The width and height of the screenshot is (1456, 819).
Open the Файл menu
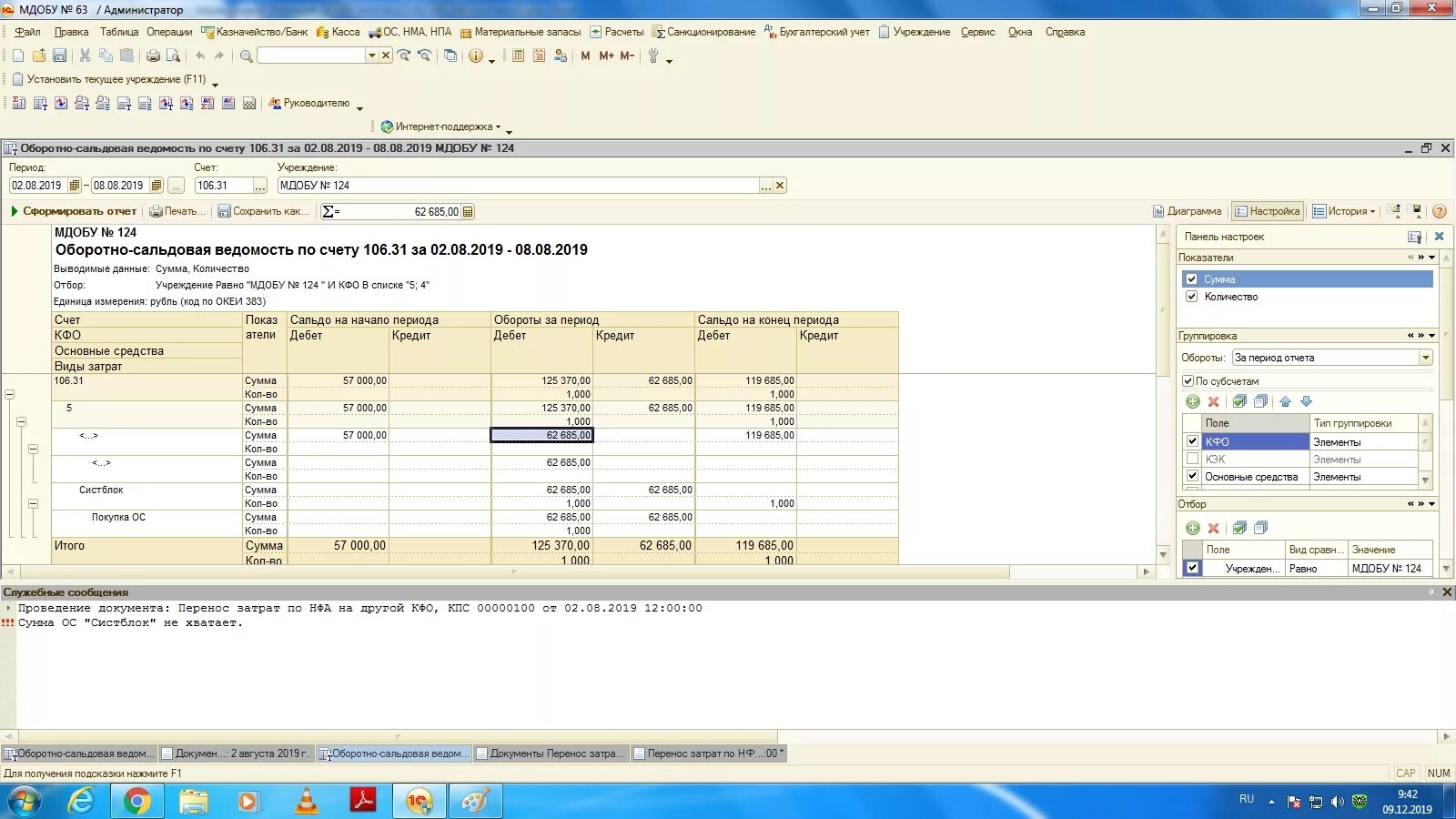(27, 32)
